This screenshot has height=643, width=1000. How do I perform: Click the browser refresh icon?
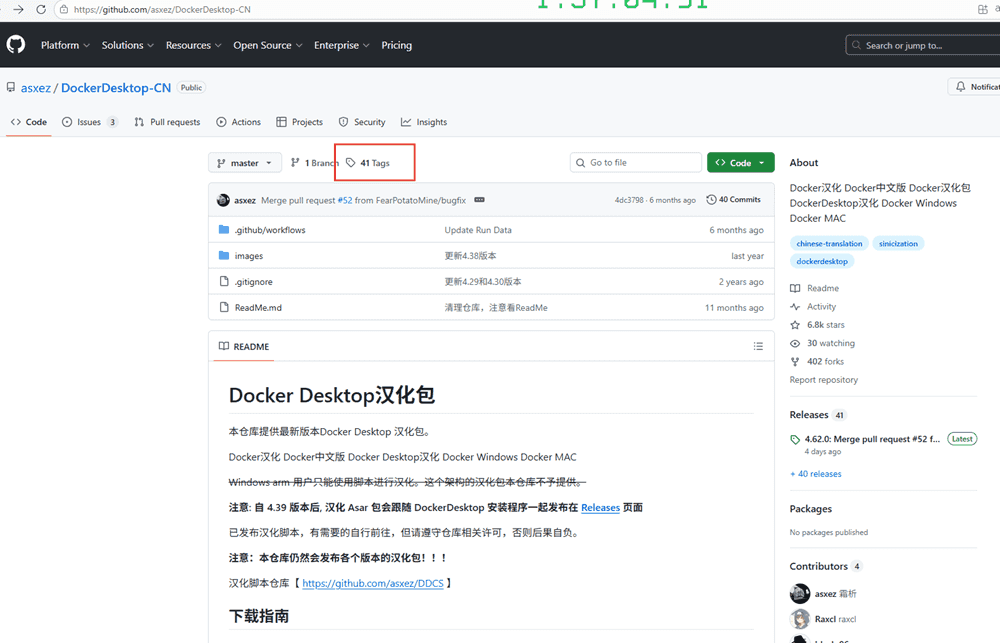pyautogui.click(x=41, y=9)
